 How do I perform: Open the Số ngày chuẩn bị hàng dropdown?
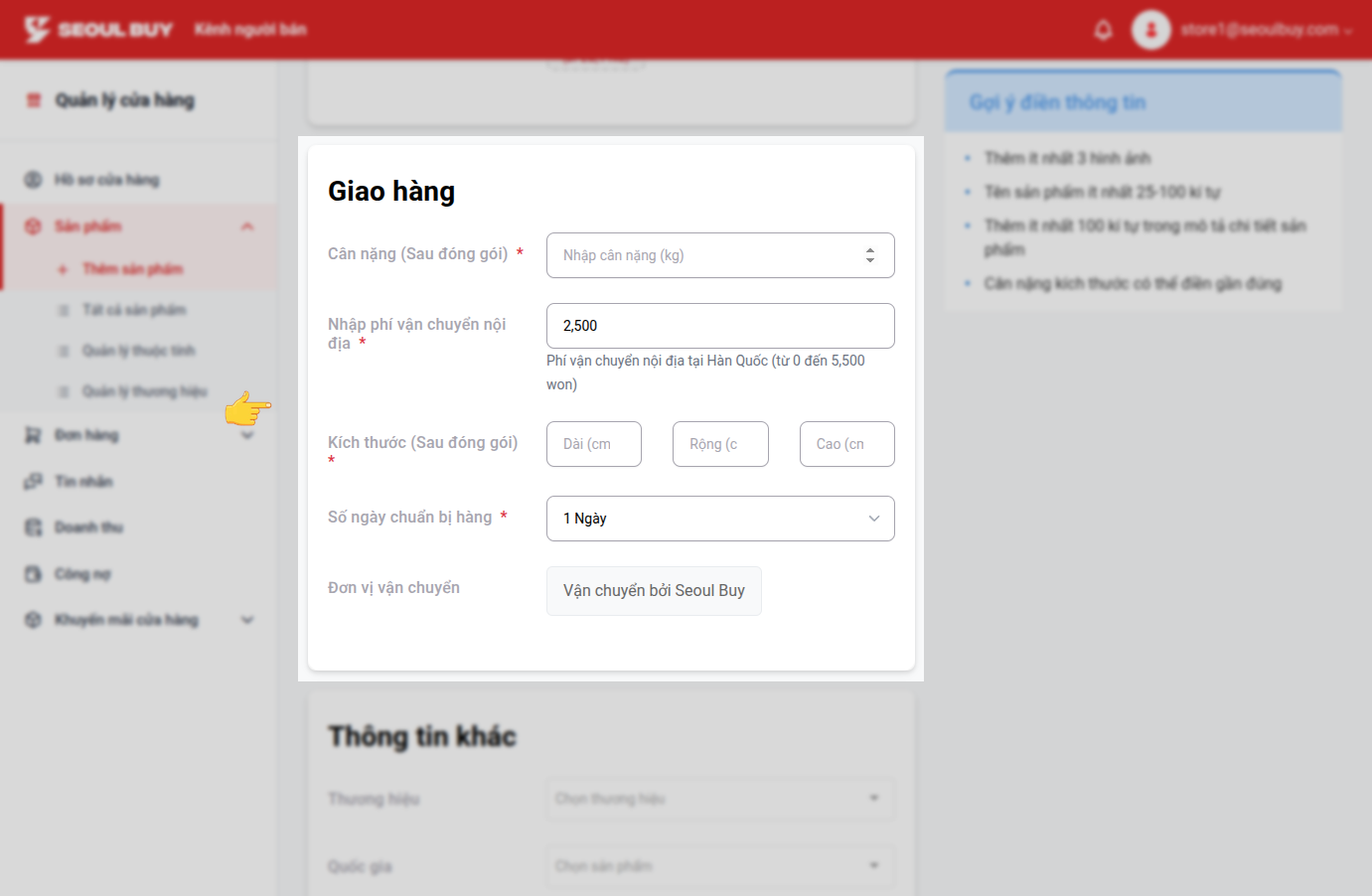tap(719, 519)
